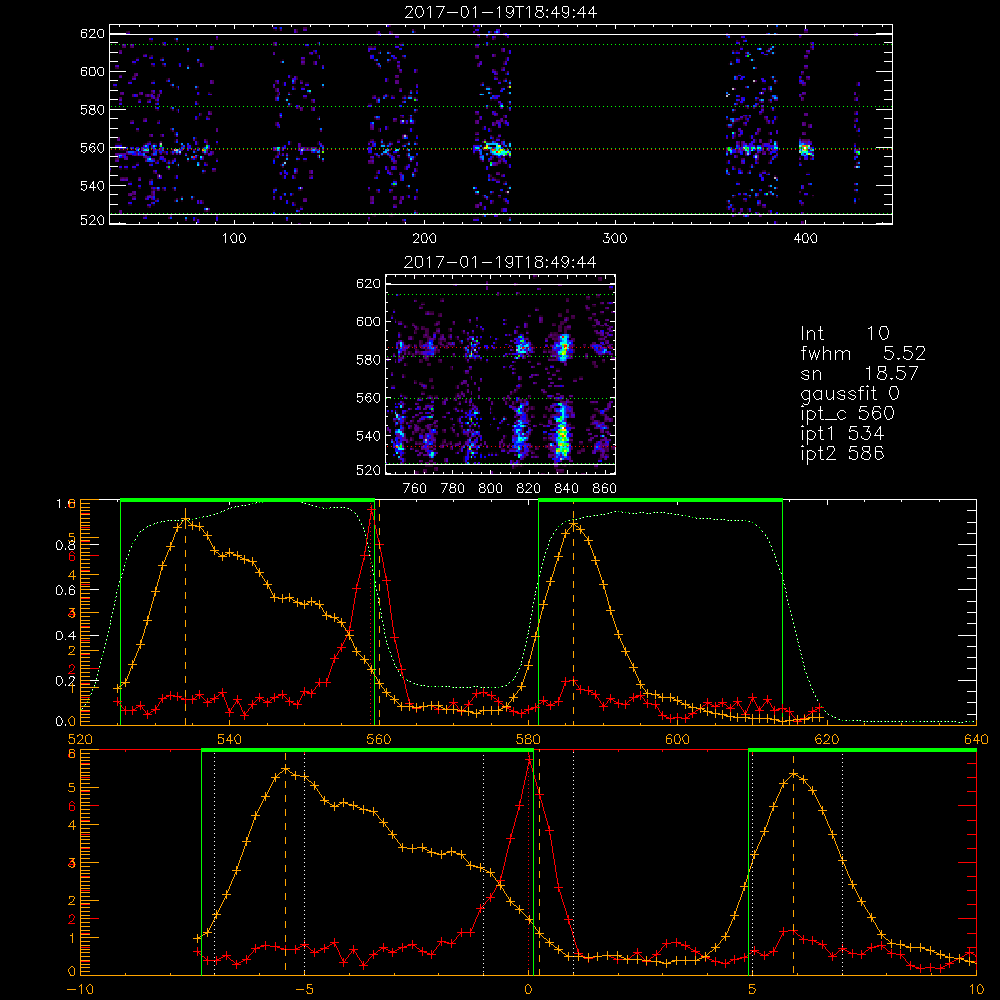Click x-axis label 820 under middle image
Screen dimensions: 1000x1000
(x=529, y=489)
